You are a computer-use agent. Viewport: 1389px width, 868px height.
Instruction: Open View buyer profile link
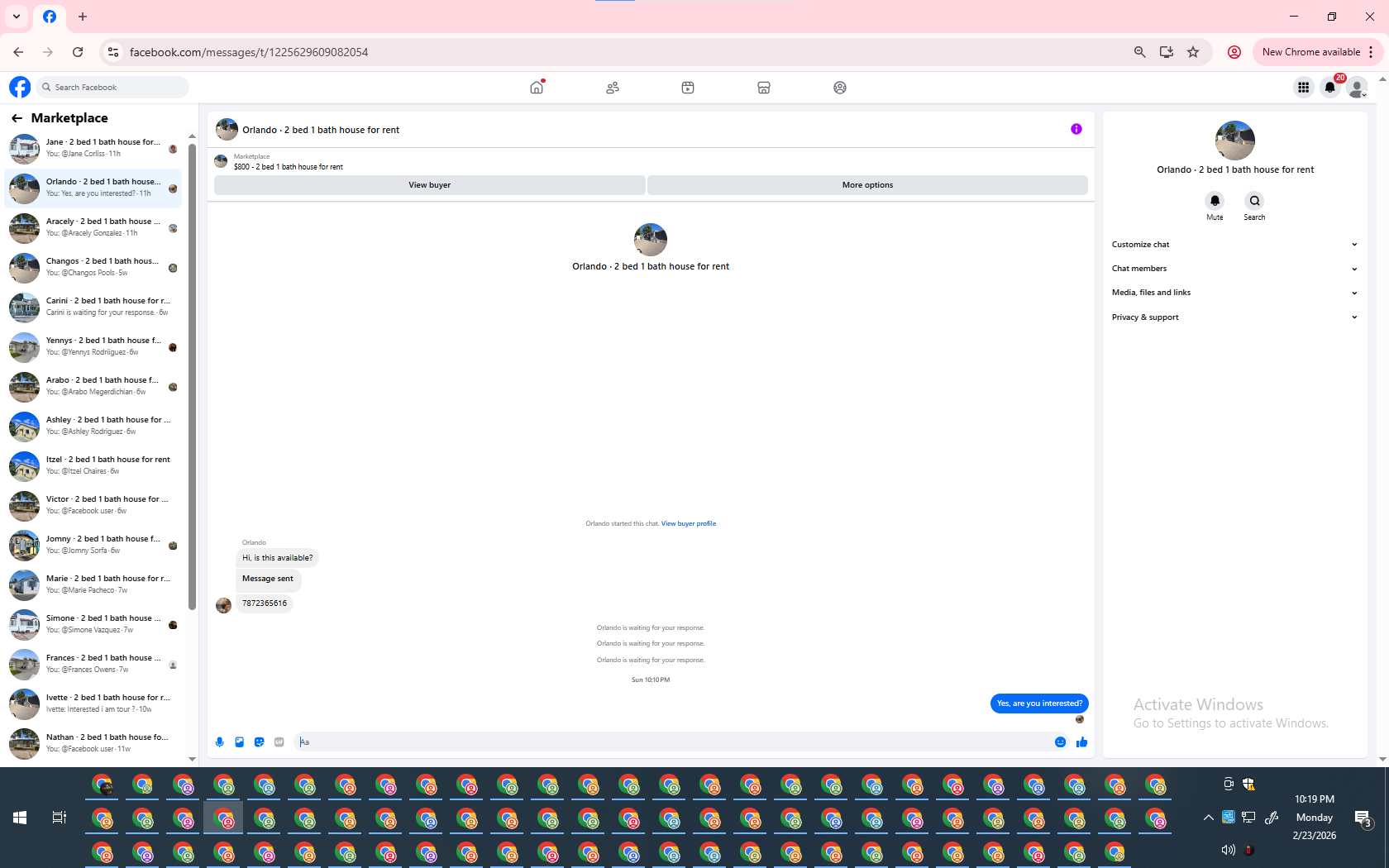pyautogui.click(x=689, y=523)
